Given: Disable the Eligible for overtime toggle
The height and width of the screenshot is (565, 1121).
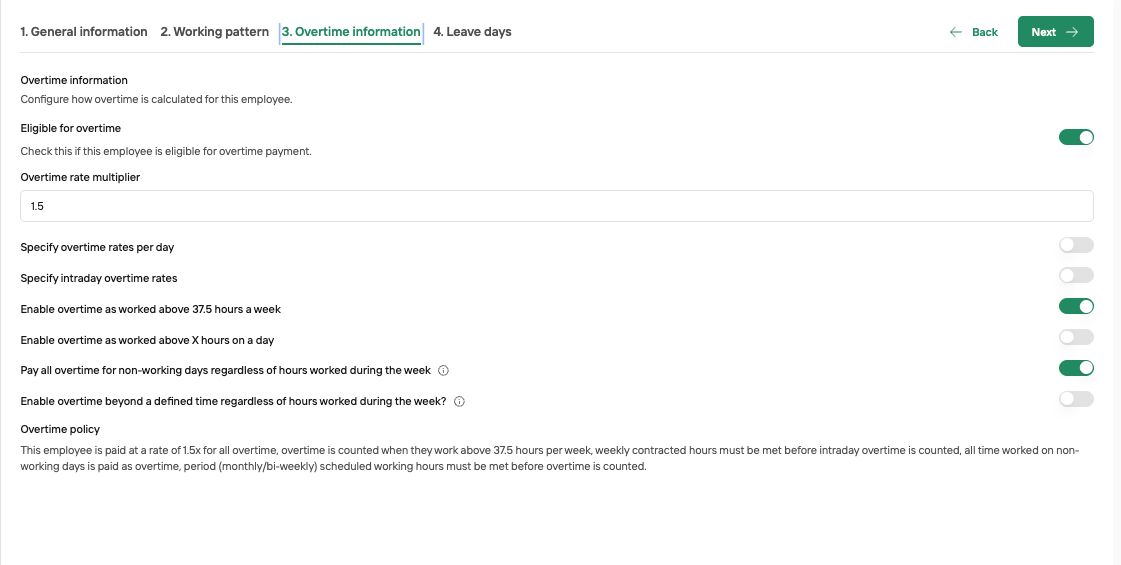Looking at the screenshot, I should point(1076,137).
